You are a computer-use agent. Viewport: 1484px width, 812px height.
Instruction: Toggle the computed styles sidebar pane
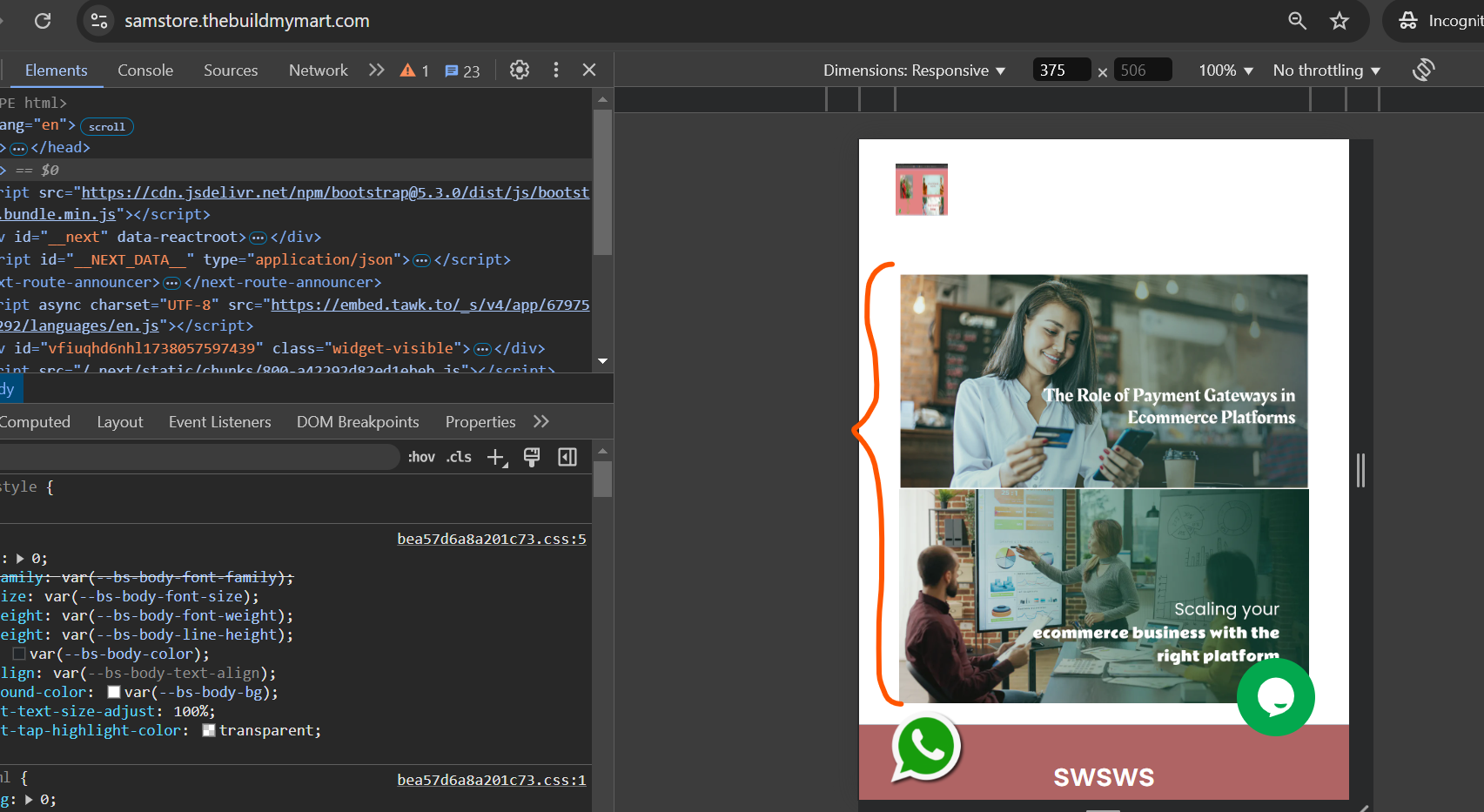click(567, 457)
